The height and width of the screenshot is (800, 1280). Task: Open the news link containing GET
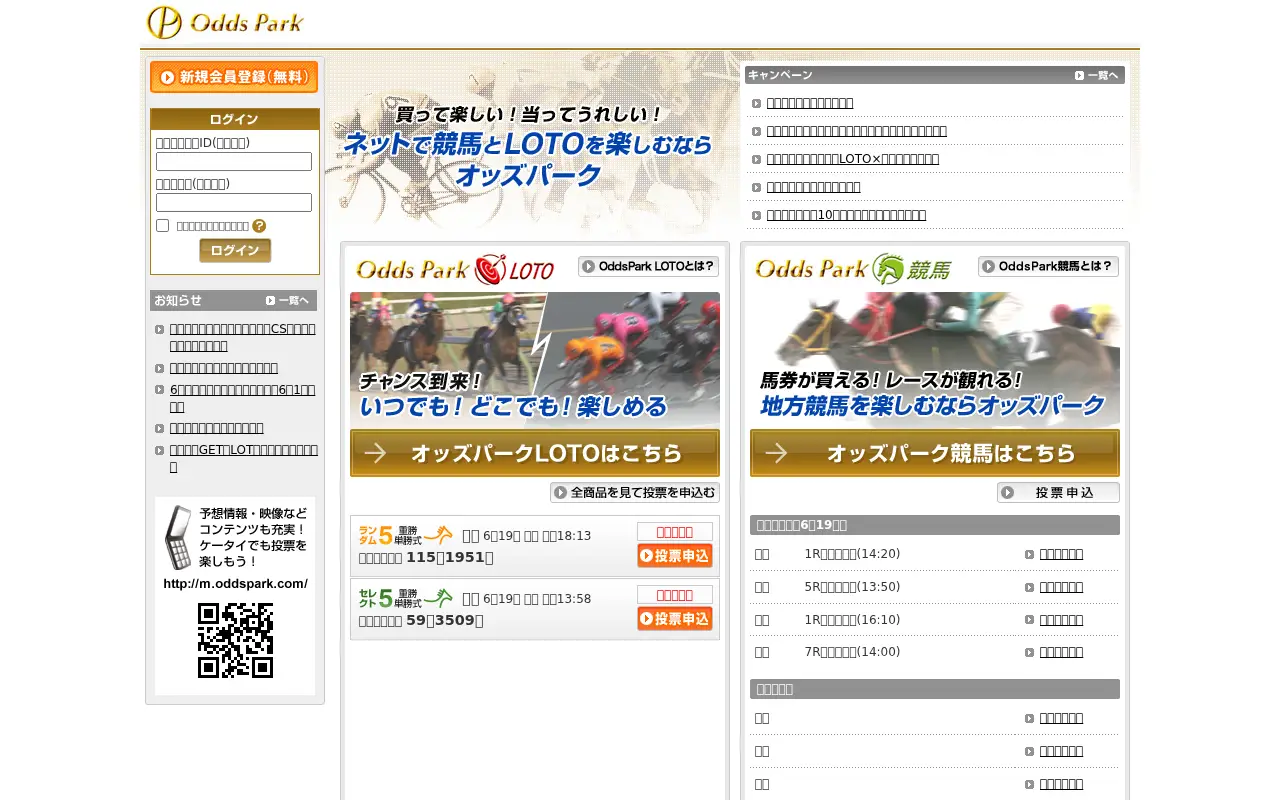[x=244, y=458]
